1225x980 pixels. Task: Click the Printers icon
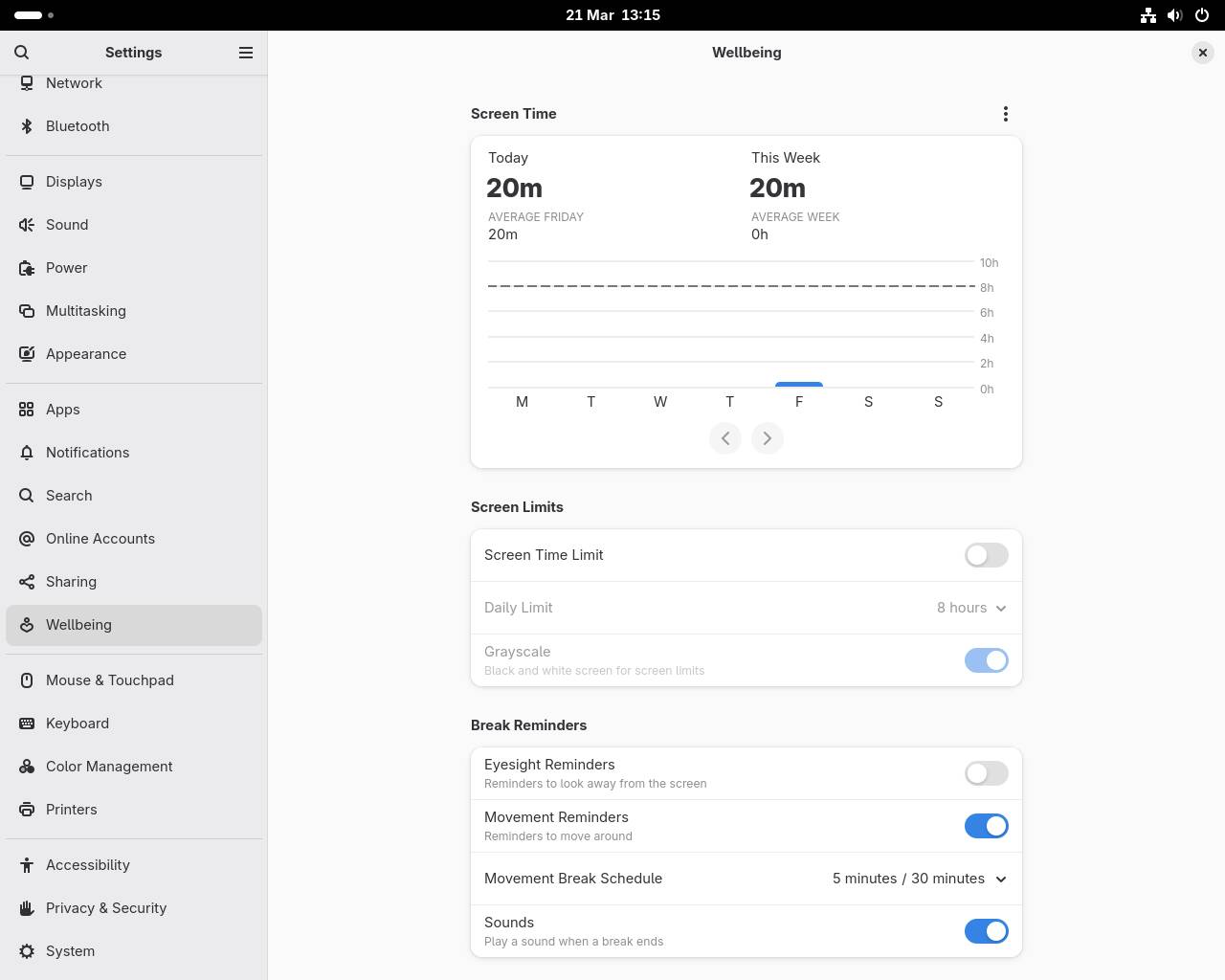(x=27, y=810)
